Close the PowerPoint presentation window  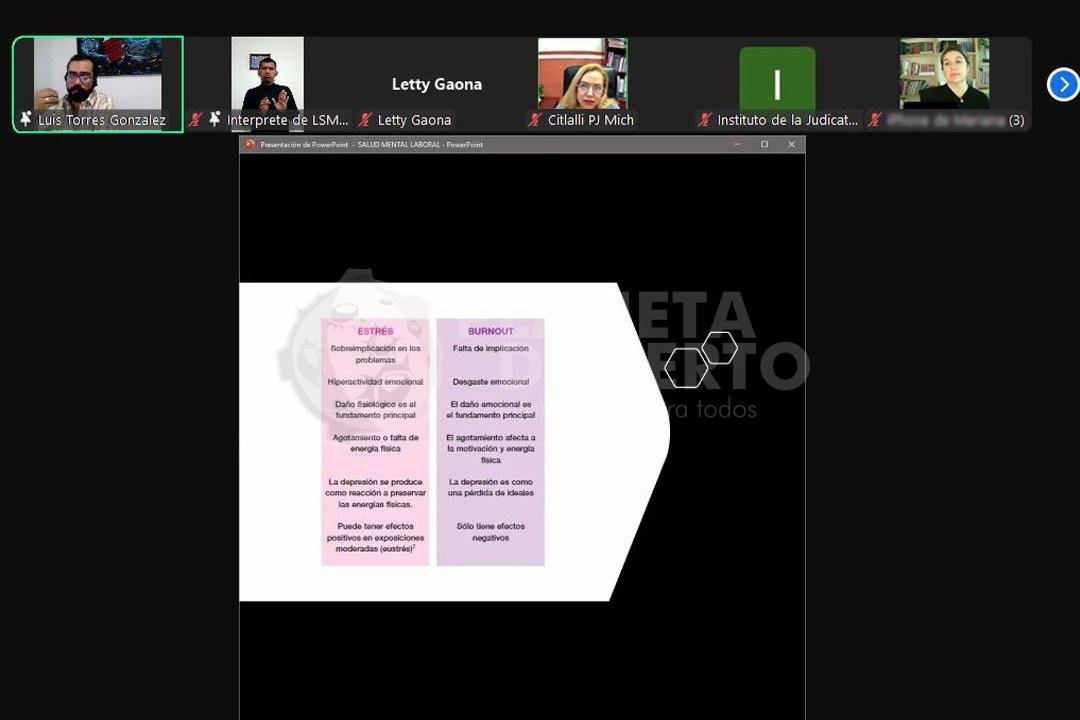pos(791,145)
